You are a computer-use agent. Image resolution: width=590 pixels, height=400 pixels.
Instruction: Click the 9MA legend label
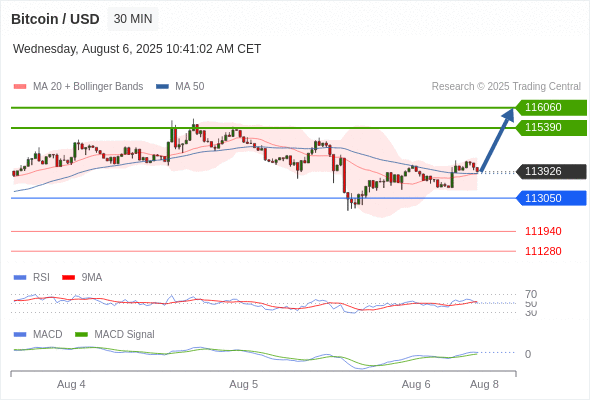pyautogui.click(x=92, y=278)
